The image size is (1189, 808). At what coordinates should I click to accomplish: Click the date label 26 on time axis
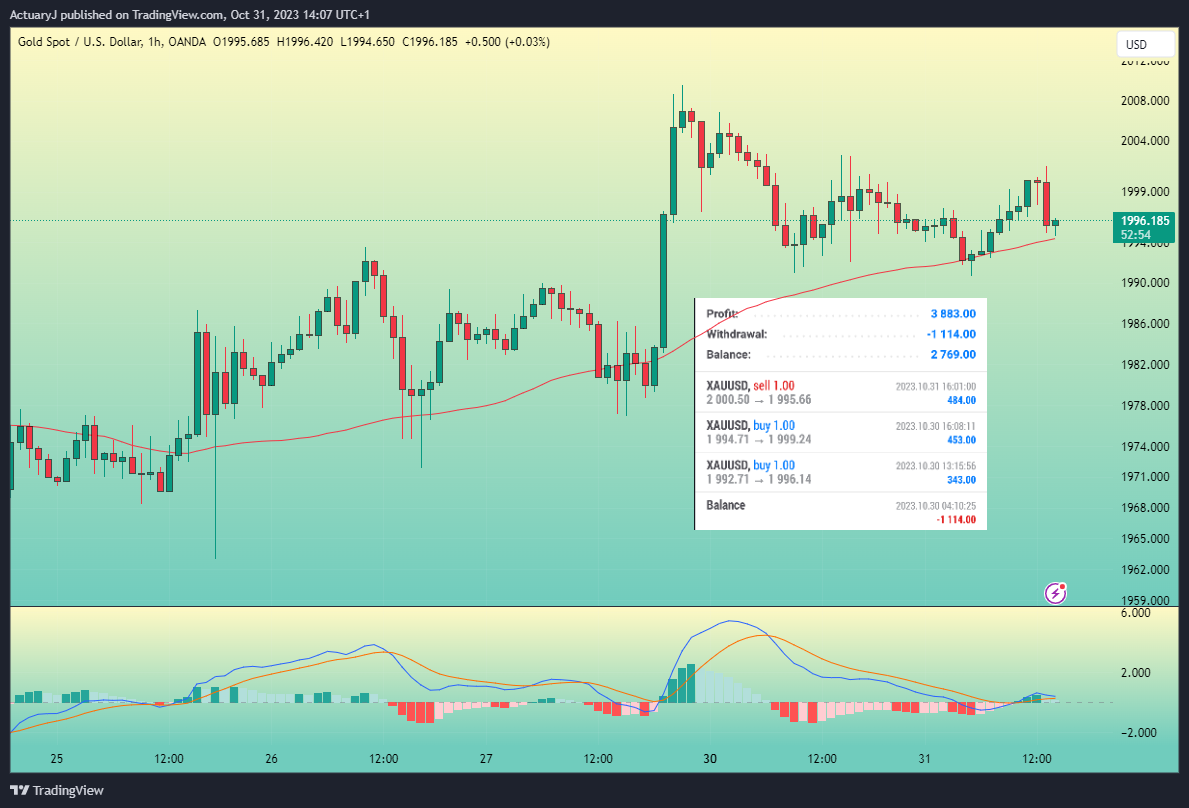pyautogui.click(x=271, y=758)
